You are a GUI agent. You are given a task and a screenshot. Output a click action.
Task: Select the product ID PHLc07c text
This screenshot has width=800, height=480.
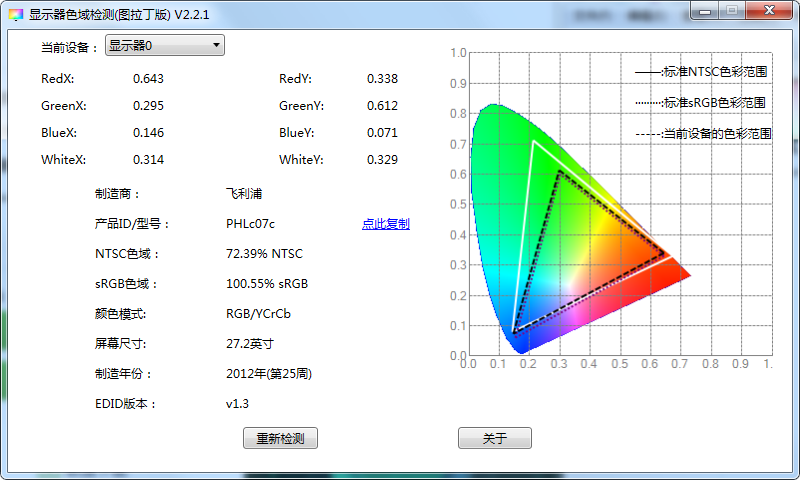[x=250, y=224]
